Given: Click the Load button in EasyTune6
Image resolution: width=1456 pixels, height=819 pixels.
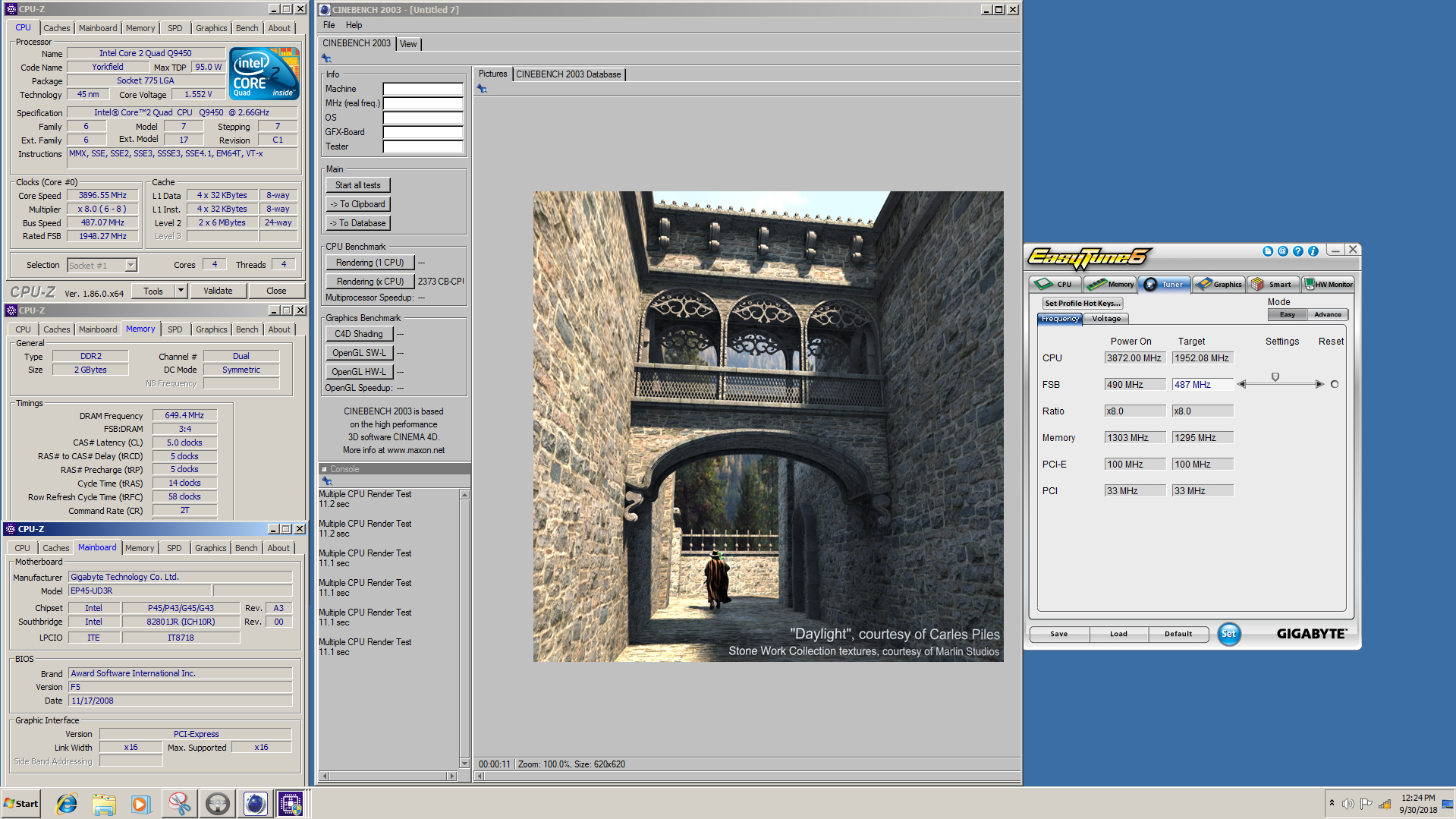Looking at the screenshot, I should click(1118, 634).
